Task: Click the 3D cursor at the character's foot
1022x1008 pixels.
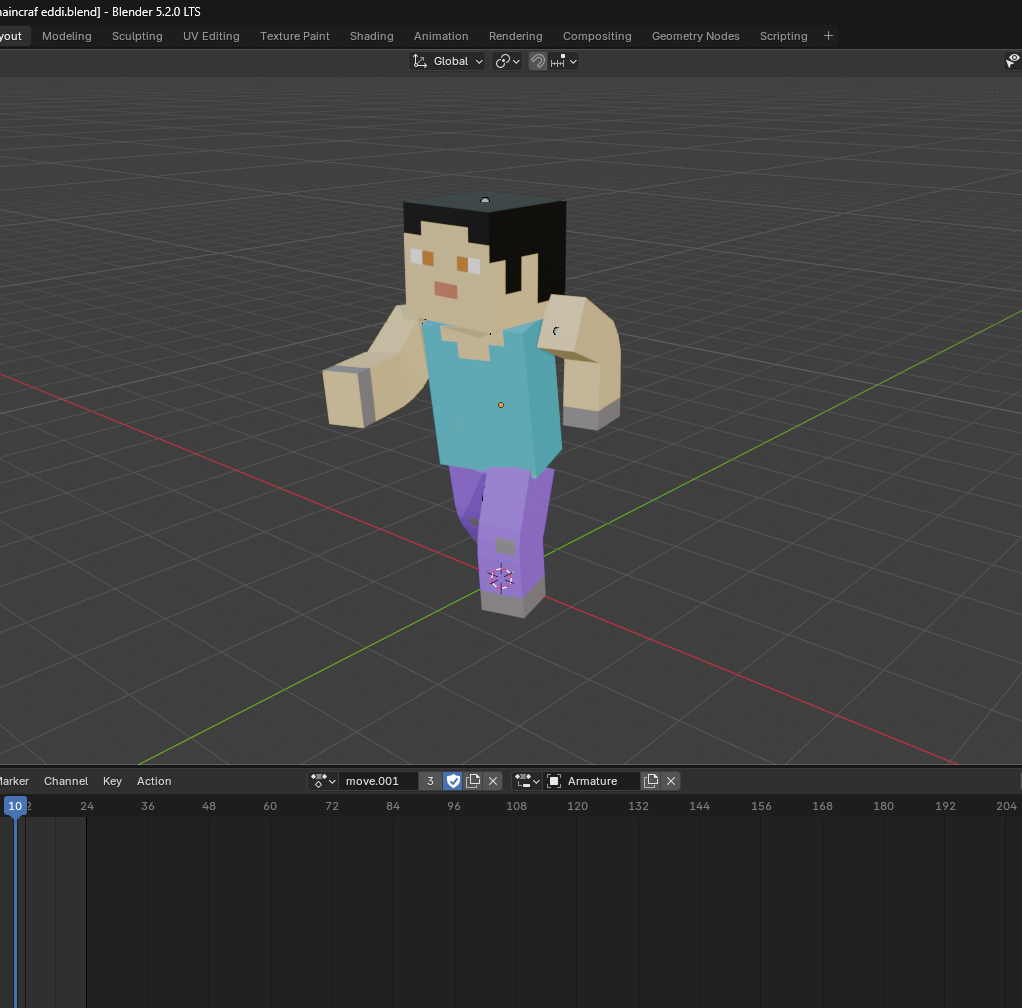Action: [501, 578]
